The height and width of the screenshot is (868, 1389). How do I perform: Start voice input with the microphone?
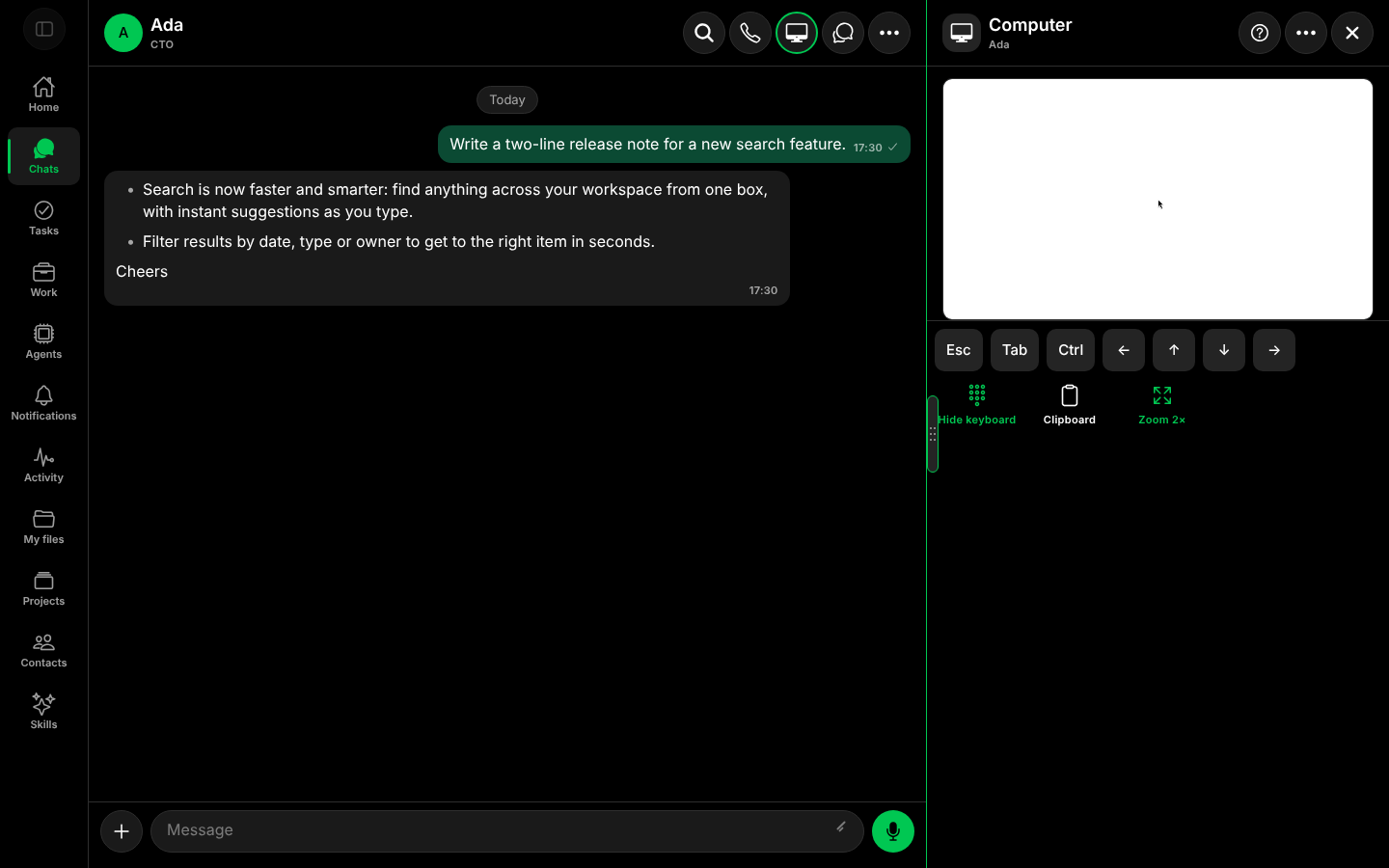893,831
